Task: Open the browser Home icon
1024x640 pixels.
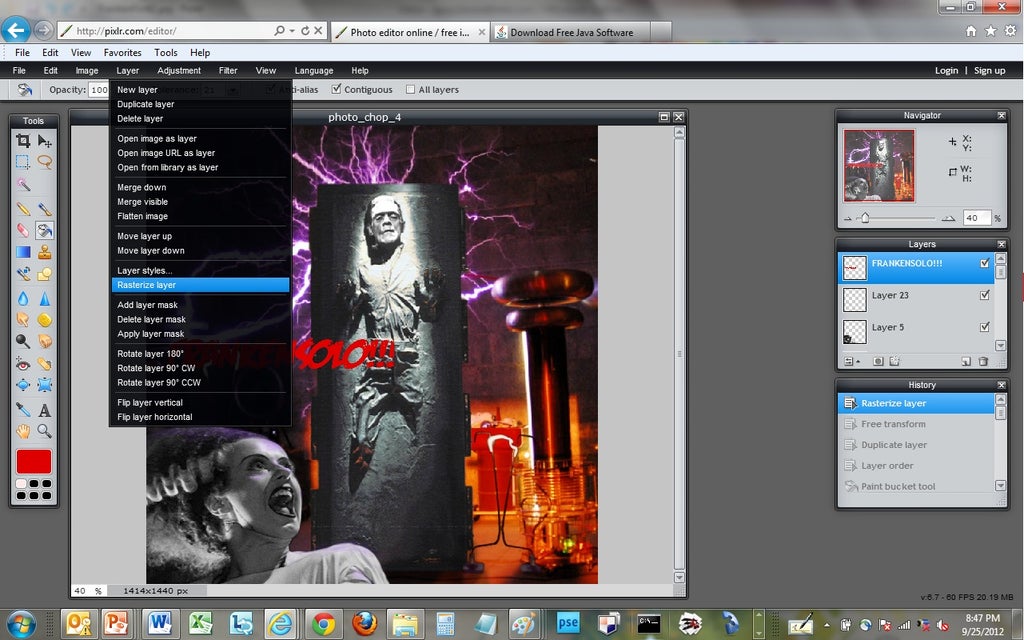Action: (x=971, y=31)
